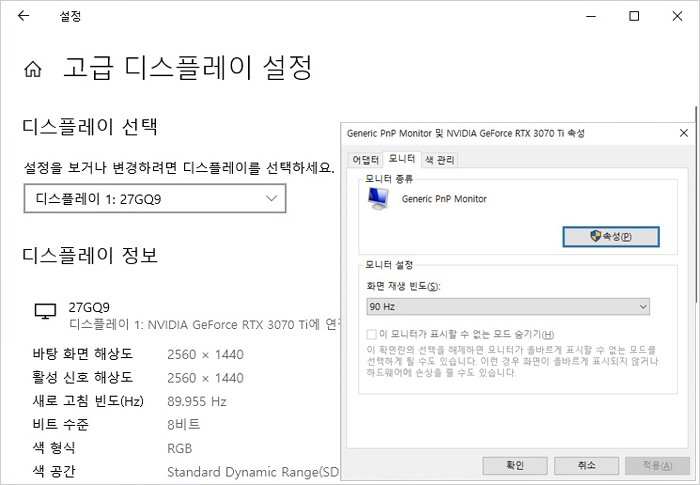This screenshot has width=700, height=485.
Task: Select the 모니터 tab
Action: pyautogui.click(x=402, y=159)
